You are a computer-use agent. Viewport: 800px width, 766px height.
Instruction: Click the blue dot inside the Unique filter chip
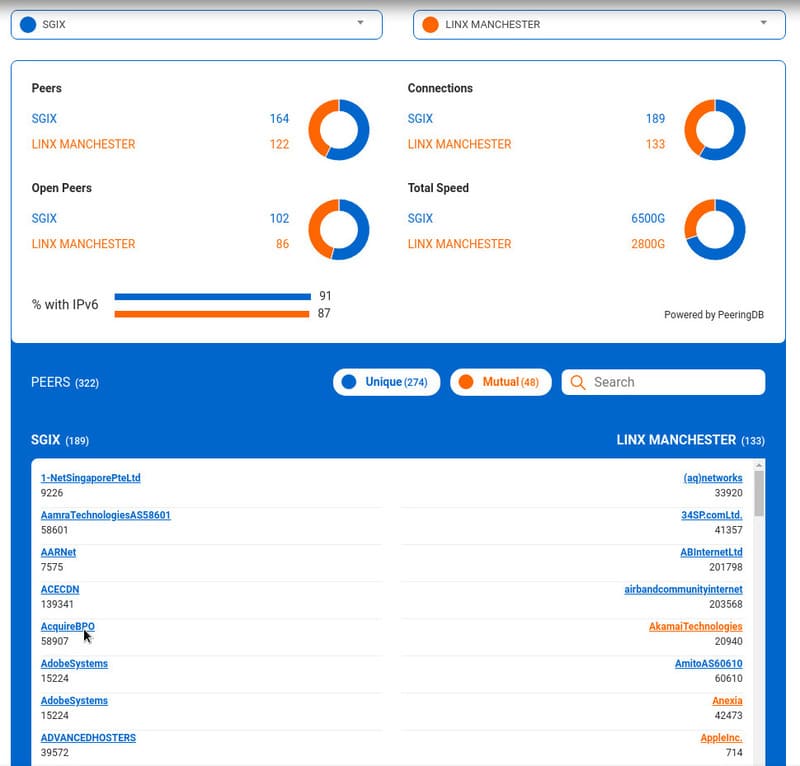coord(352,382)
